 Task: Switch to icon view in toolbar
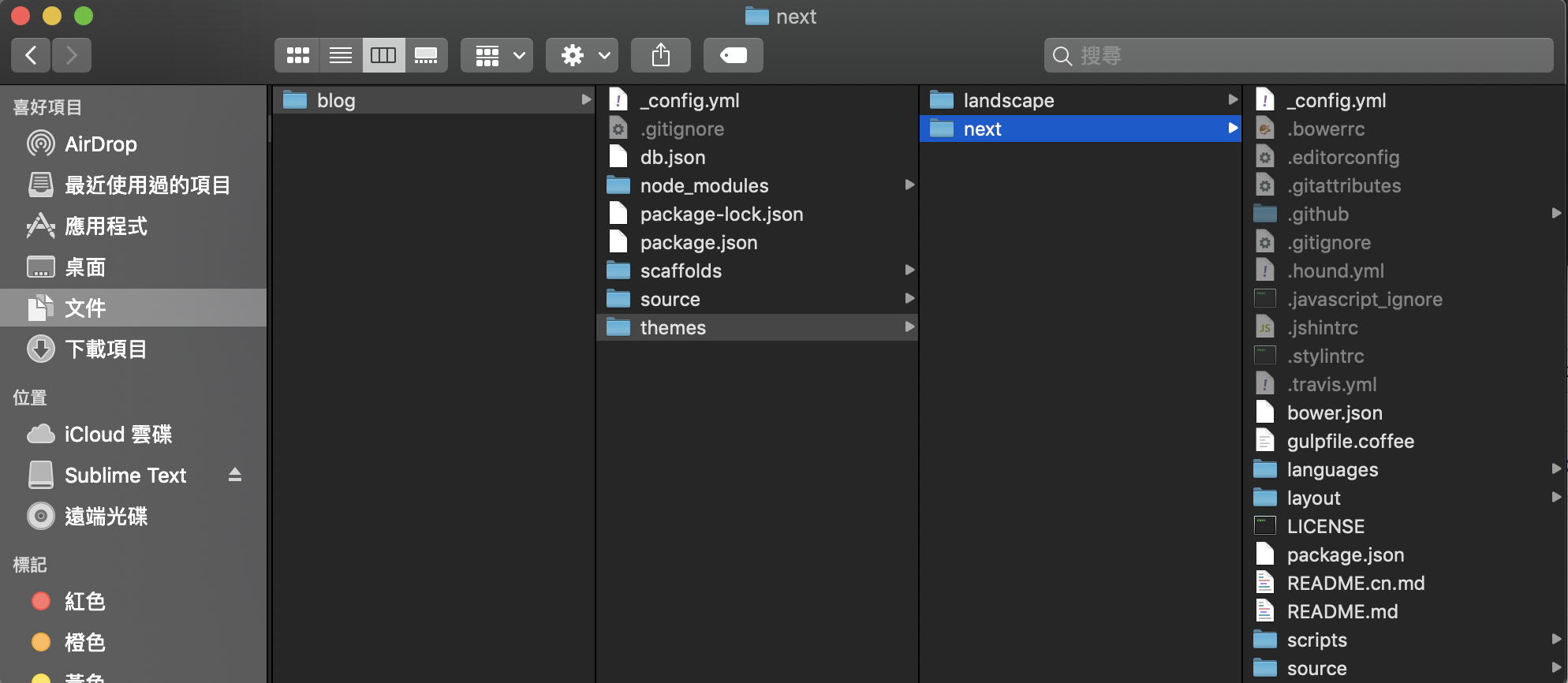coord(297,55)
